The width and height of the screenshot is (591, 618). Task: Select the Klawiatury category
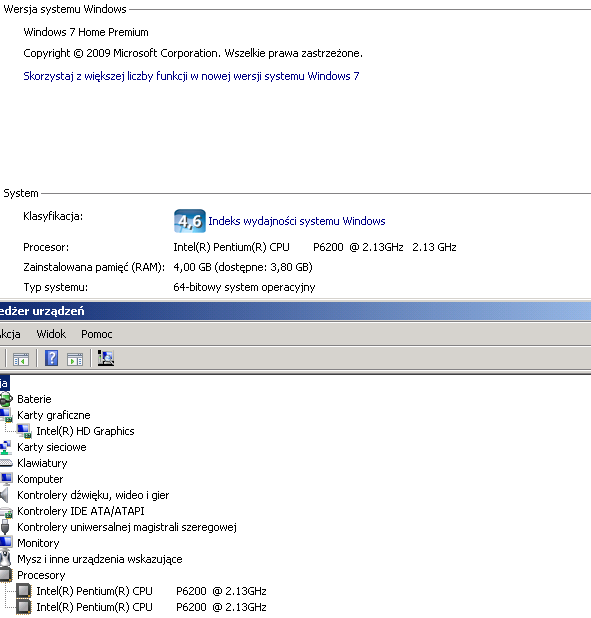click(x=42, y=463)
